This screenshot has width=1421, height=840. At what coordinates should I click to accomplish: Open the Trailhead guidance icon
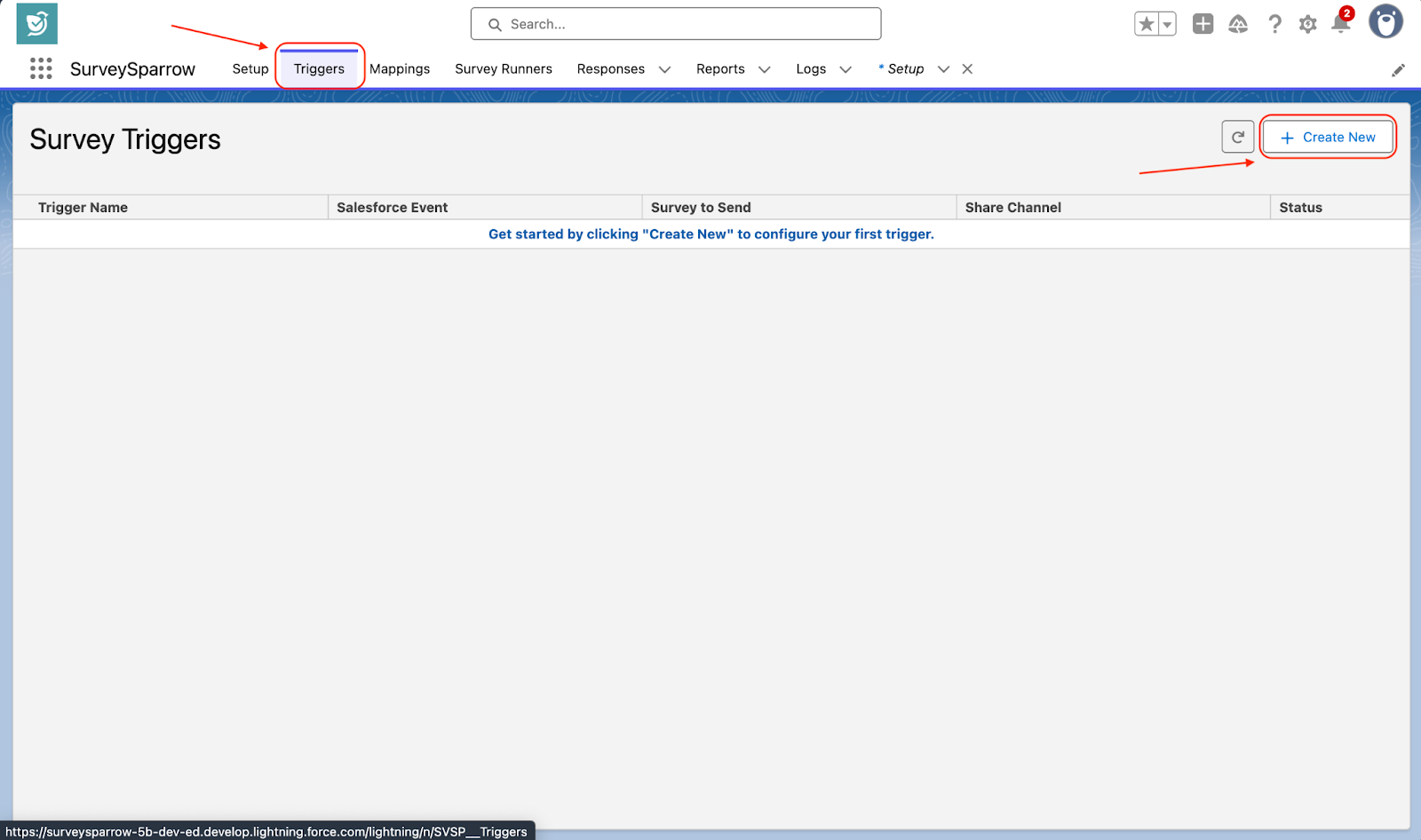(1238, 24)
